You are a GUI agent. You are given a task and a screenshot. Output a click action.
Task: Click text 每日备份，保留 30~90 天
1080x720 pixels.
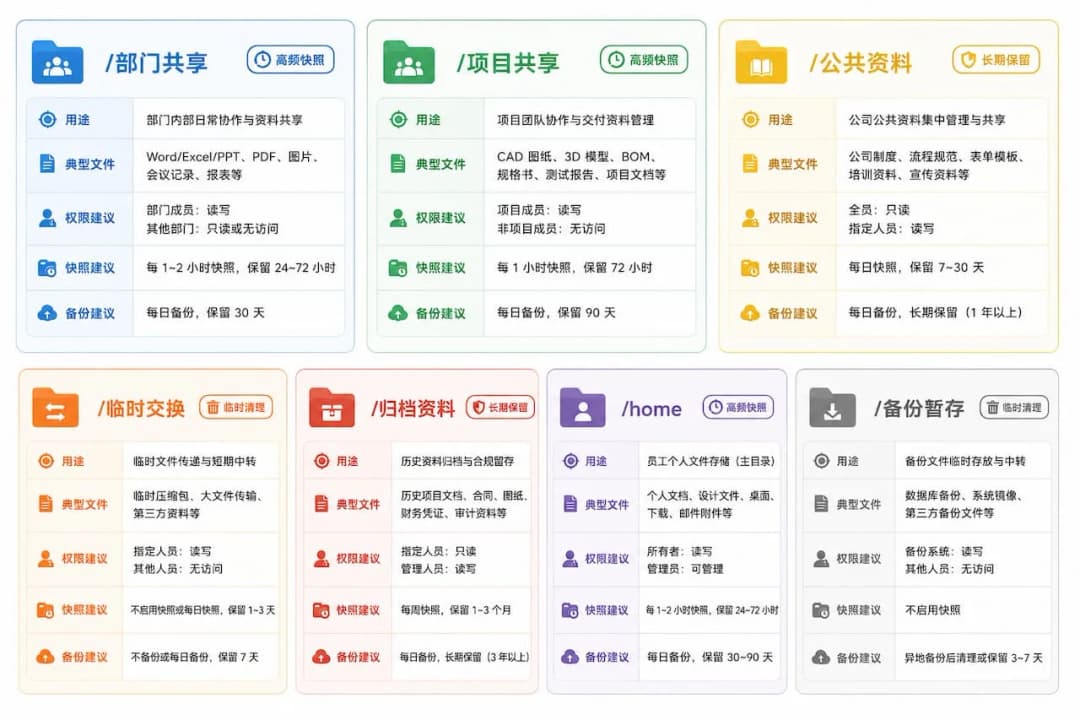coord(709,657)
